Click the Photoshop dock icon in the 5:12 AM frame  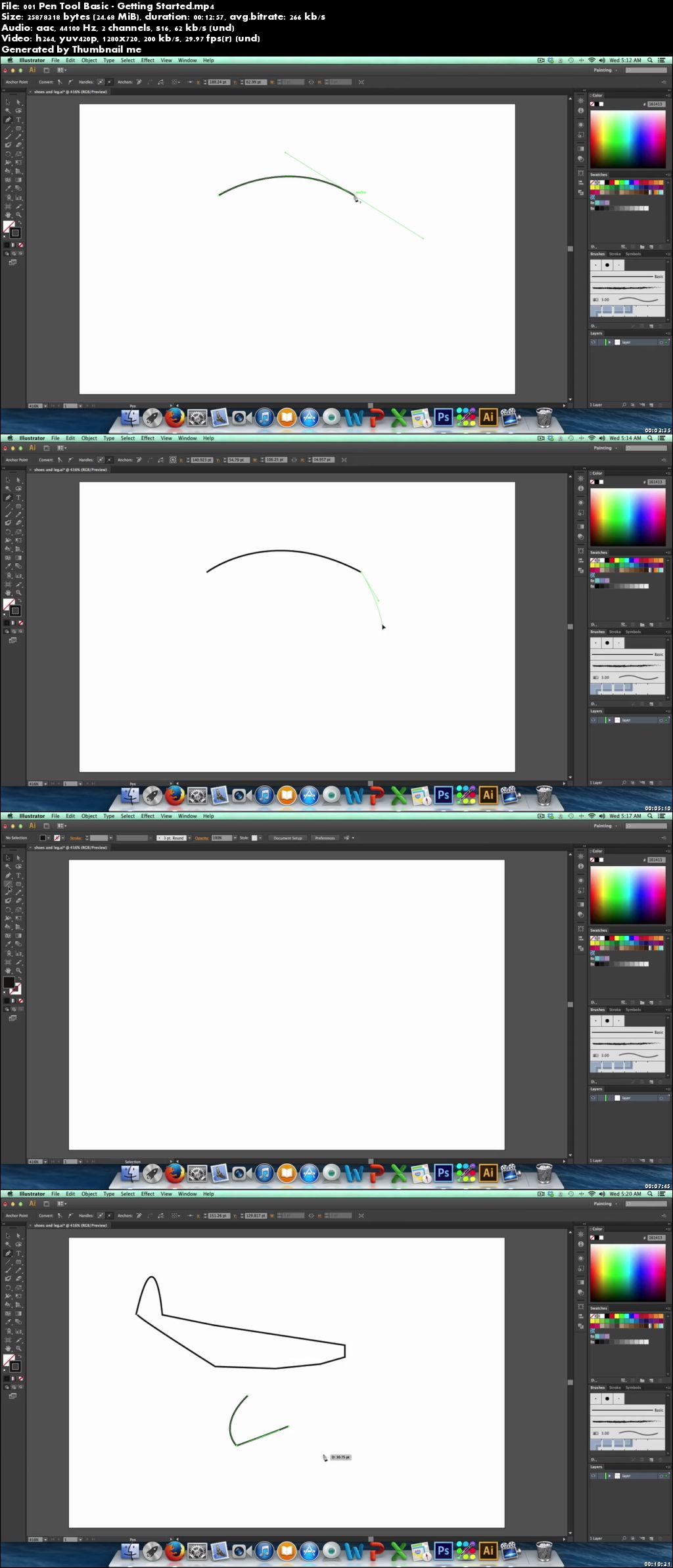coord(444,417)
